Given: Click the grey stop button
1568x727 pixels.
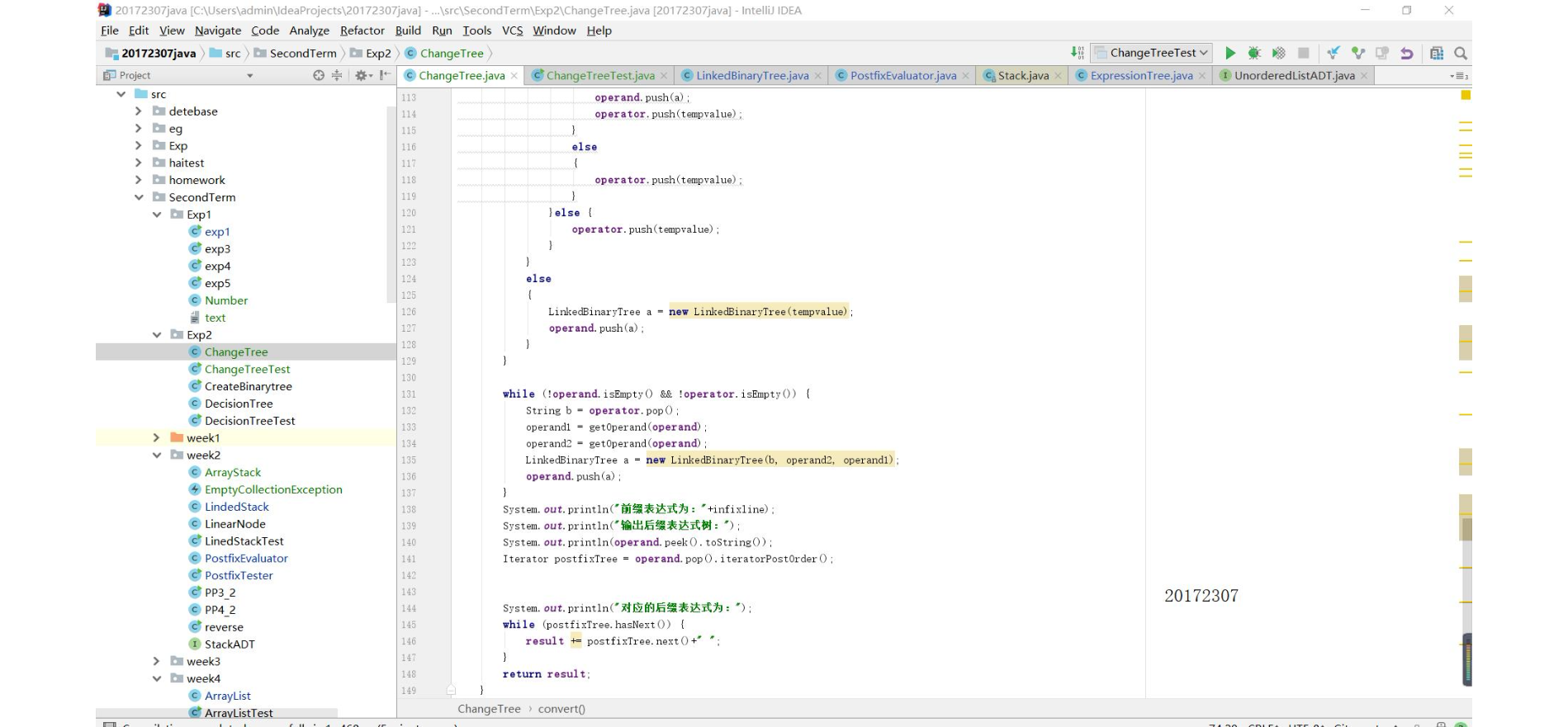Looking at the screenshot, I should pyautogui.click(x=1303, y=53).
